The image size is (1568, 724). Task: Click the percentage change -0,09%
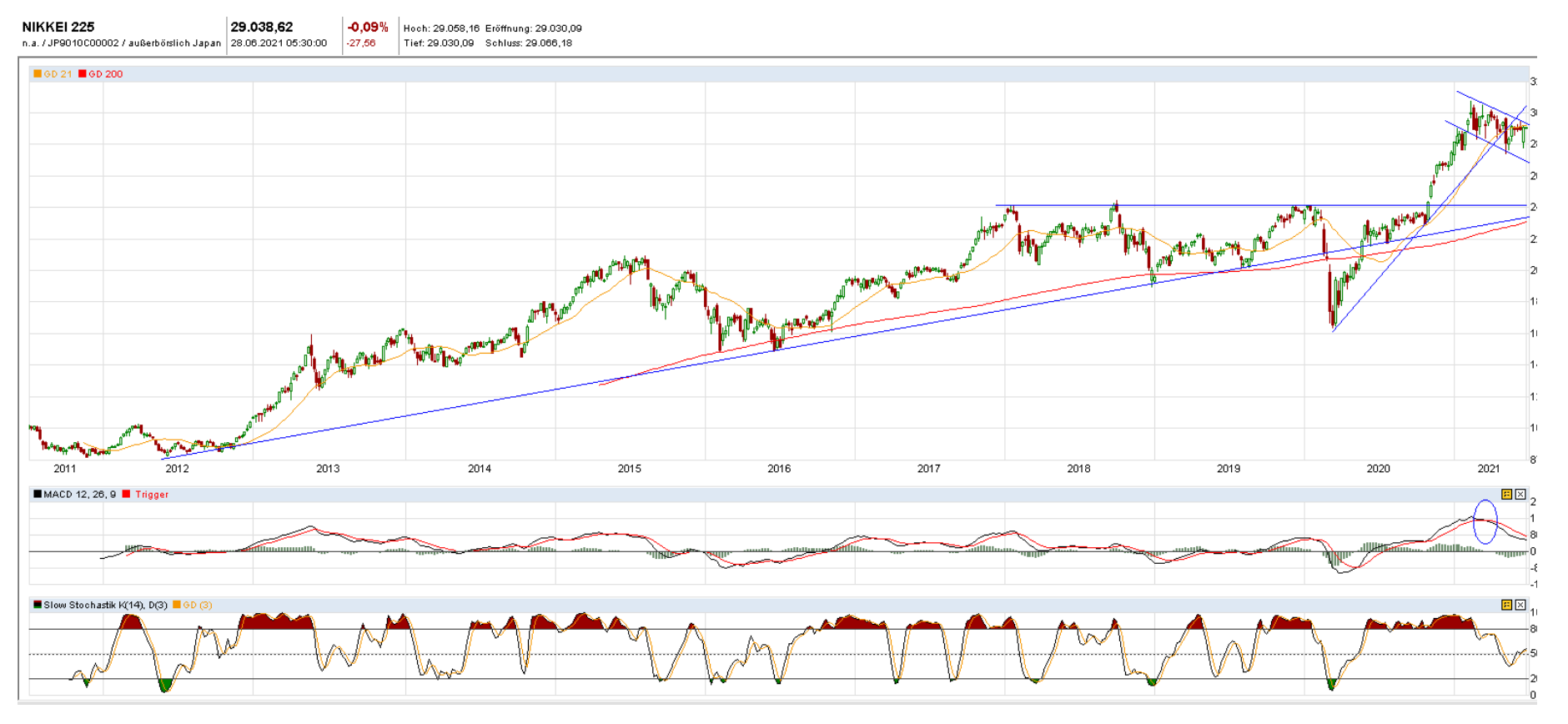(x=368, y=28)
